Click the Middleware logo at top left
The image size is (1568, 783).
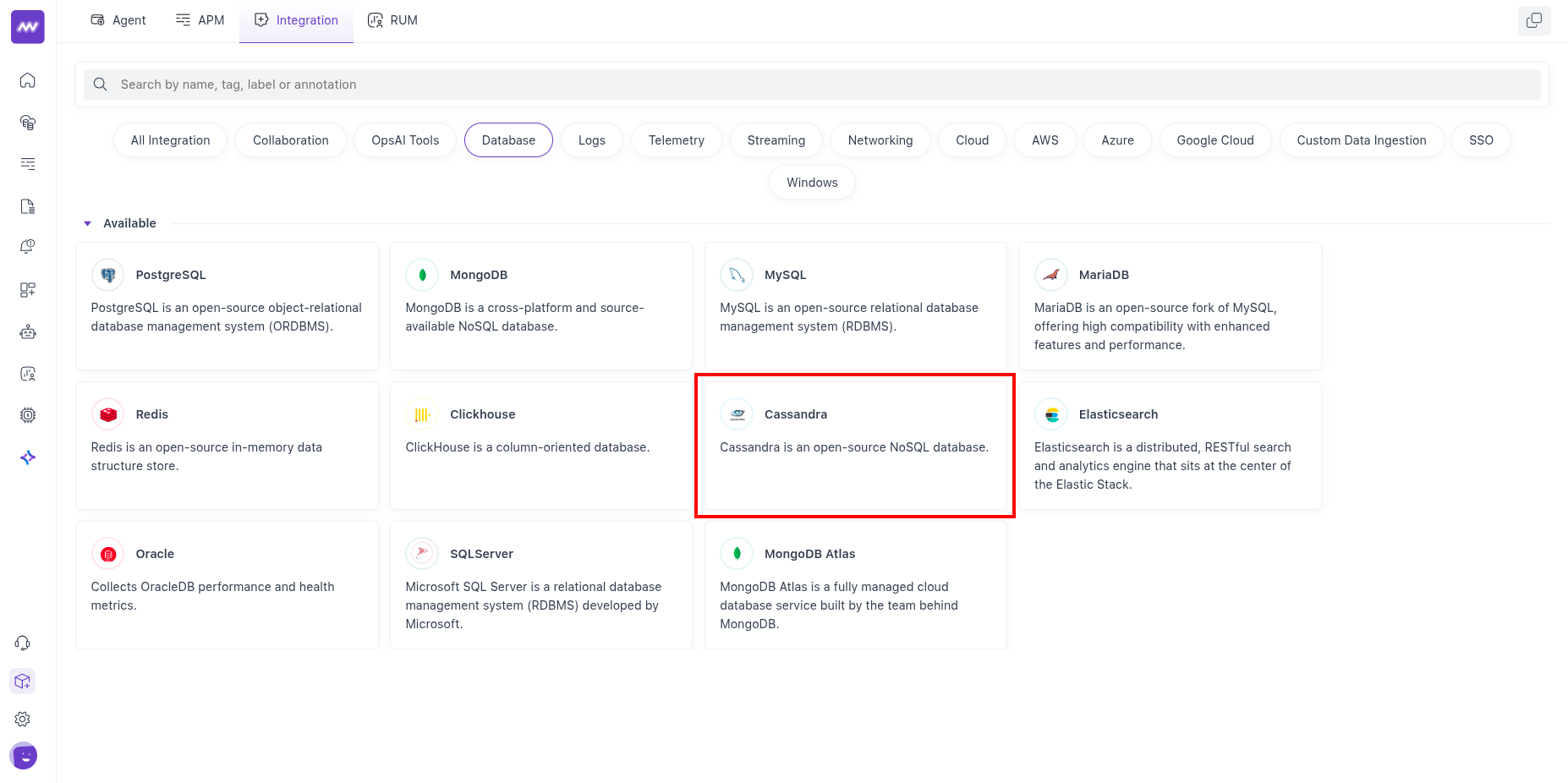[28, 27]
